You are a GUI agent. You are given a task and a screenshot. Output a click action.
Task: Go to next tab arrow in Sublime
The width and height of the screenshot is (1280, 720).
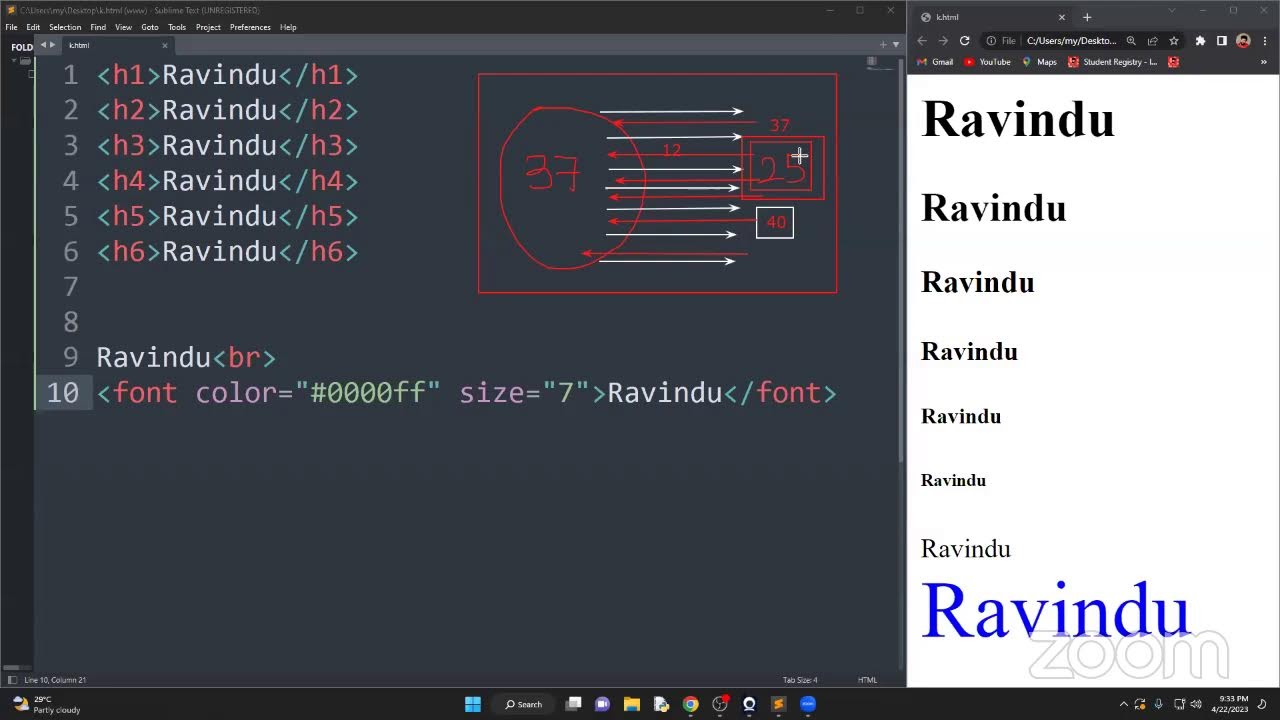53,45
